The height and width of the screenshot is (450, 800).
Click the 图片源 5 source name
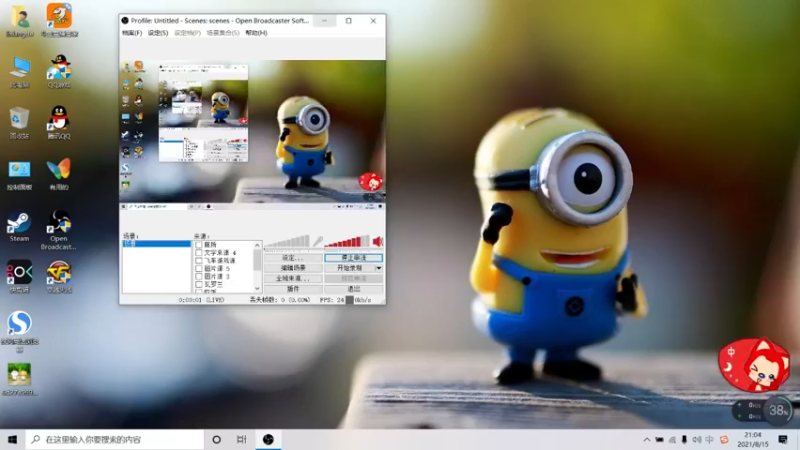[x=217, y=268]
